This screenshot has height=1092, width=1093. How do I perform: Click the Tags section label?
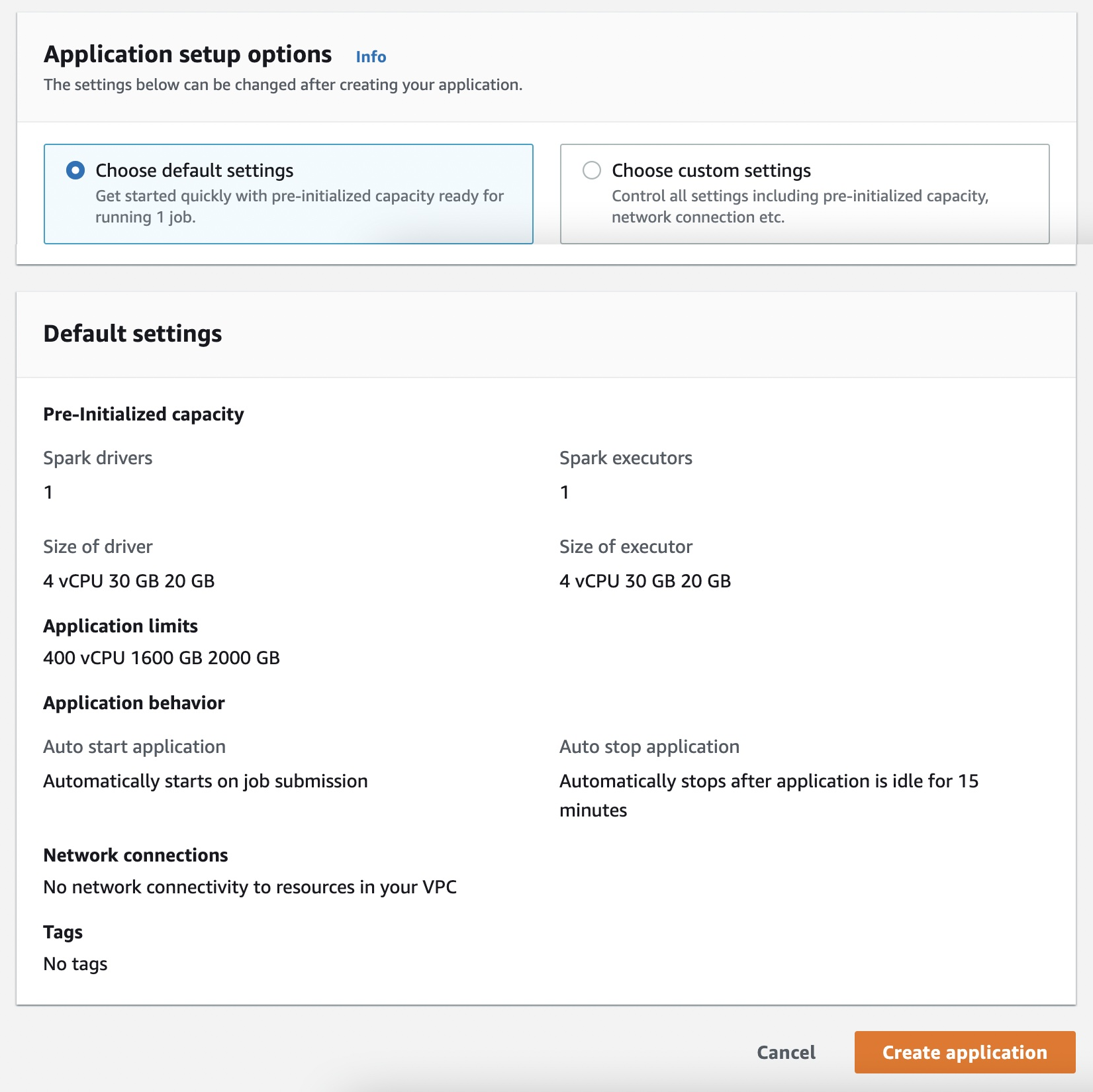(62, 932)
